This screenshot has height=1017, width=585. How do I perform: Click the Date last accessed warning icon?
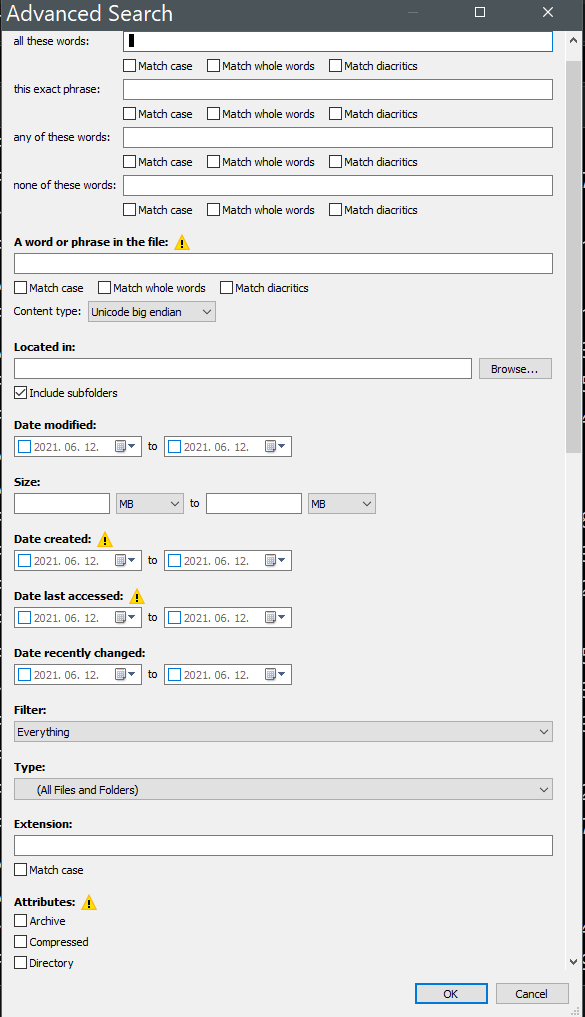pos(137,597)
